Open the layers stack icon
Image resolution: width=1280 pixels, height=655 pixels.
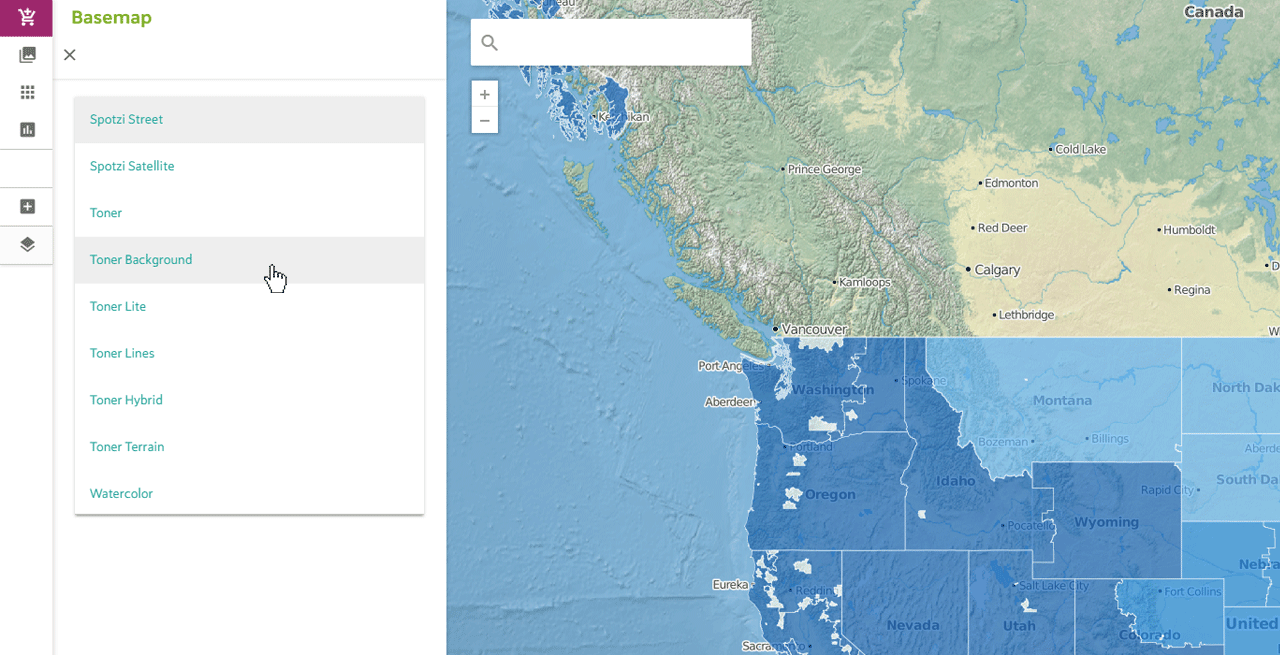27,244
